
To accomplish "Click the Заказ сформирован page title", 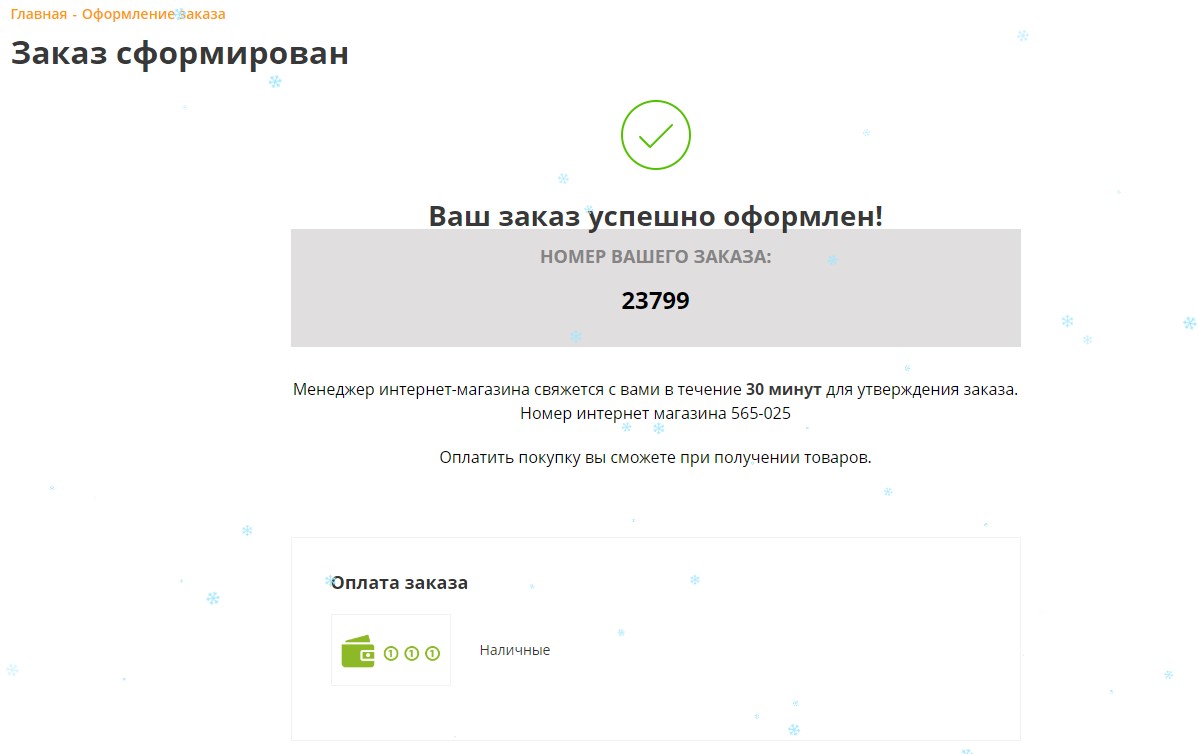I will pos(180,53).
